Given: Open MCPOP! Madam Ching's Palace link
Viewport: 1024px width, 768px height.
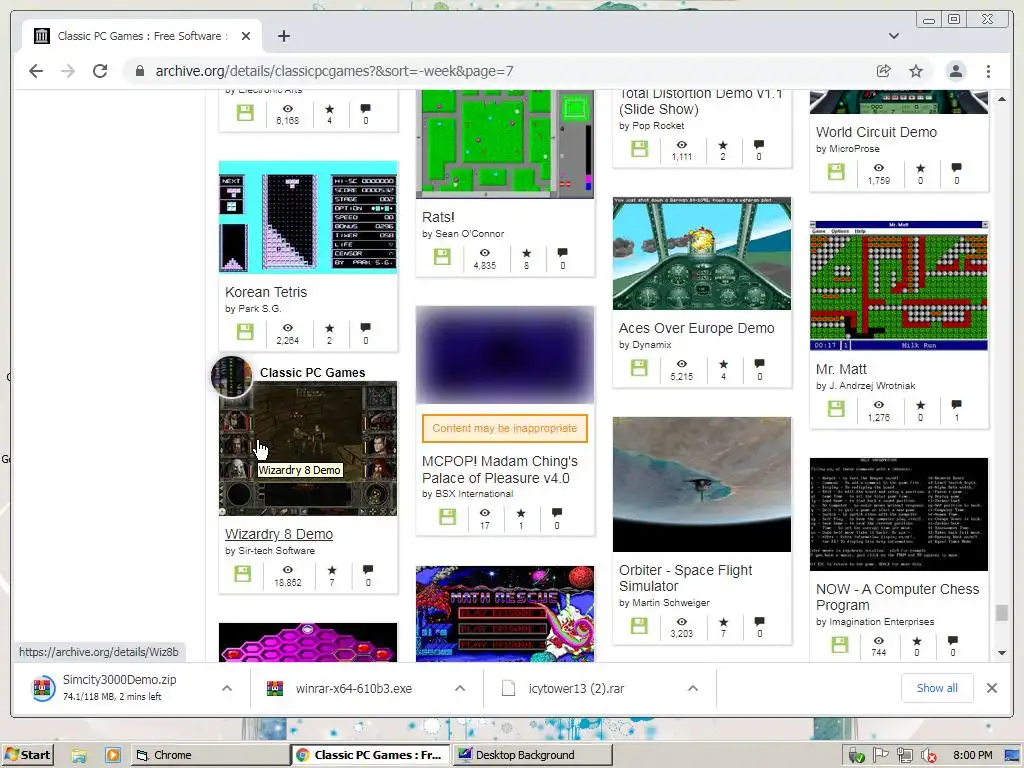Looking at the screenshot, I should click(500, 470).
